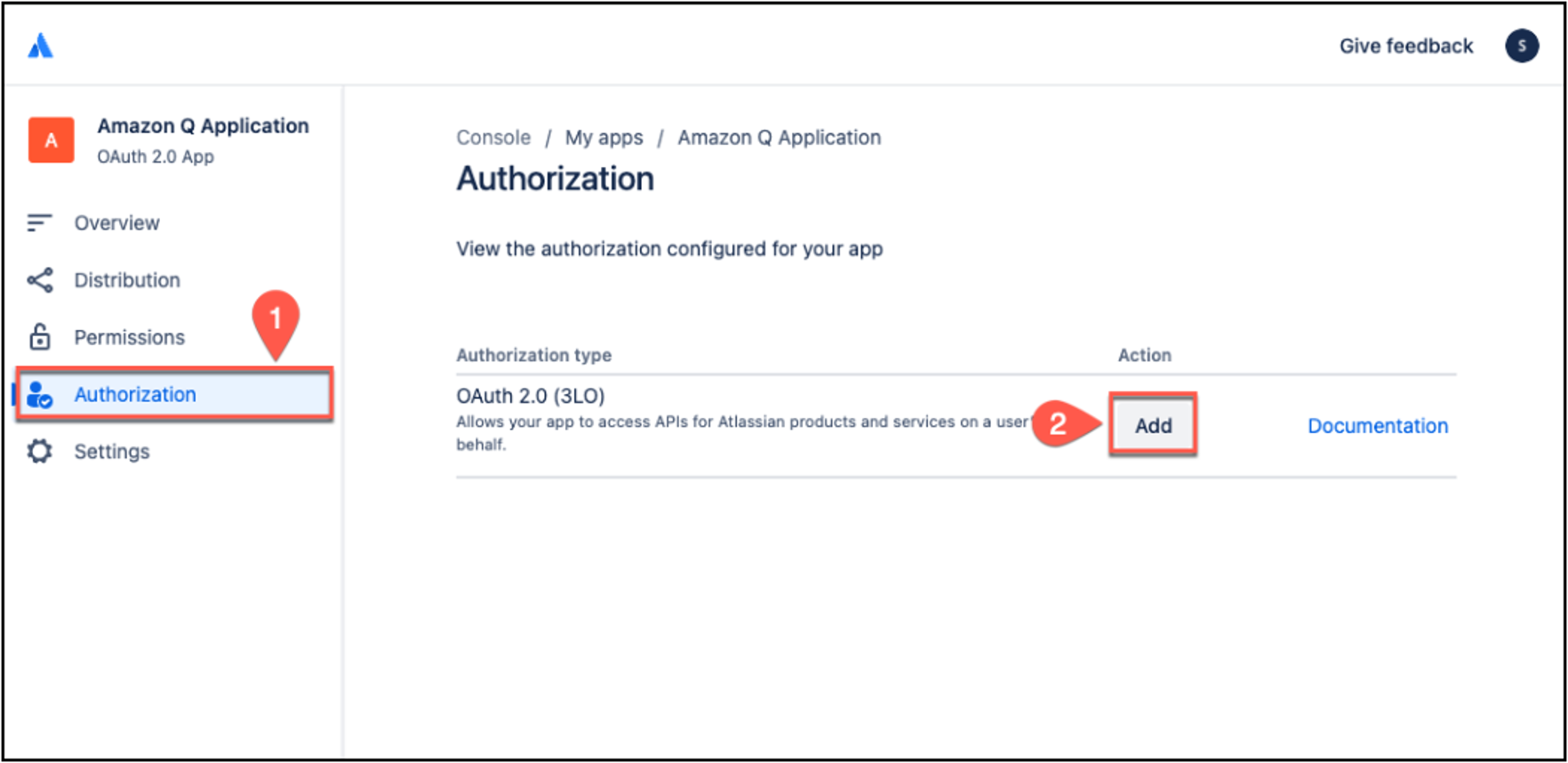Select Authorization in the sidebar

coord(174,394)
